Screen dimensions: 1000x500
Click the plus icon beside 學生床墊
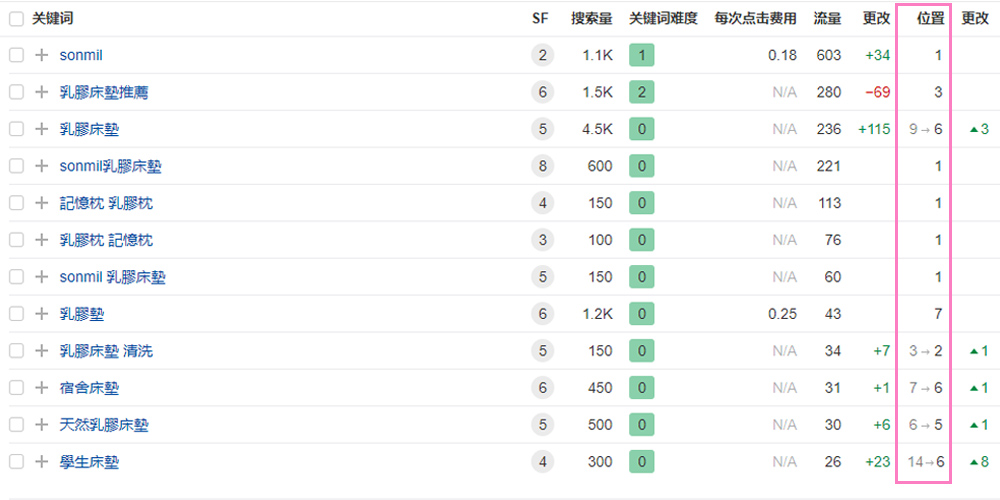pyautogui.click(x=41, y=463)
